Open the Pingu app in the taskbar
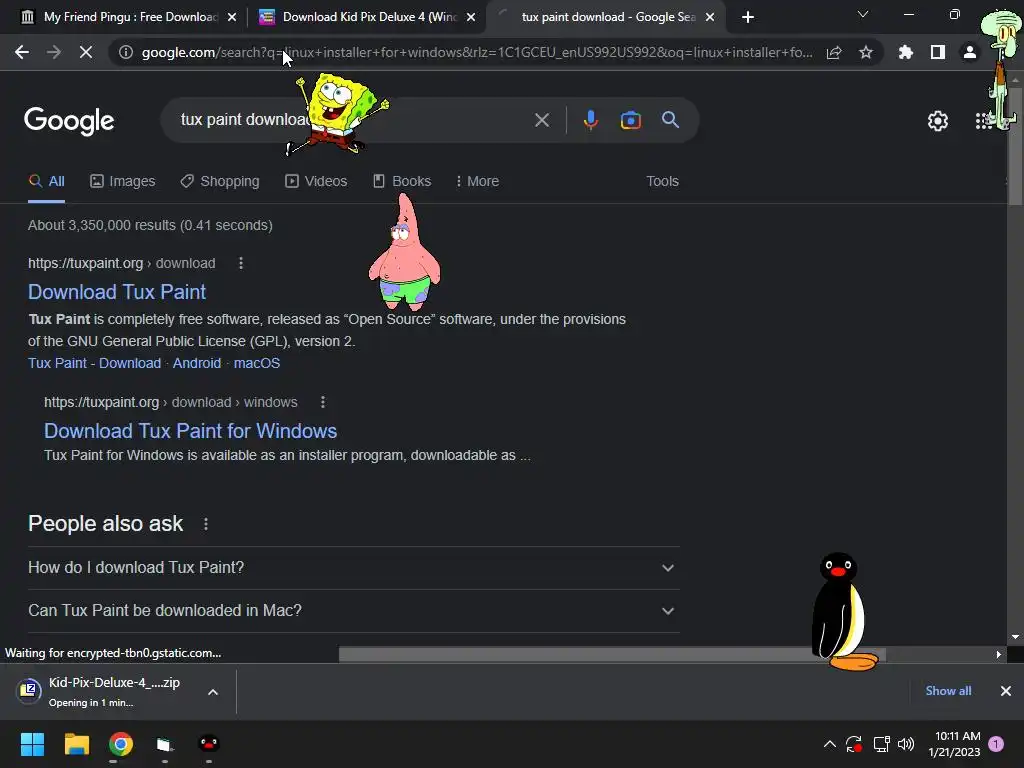Image resolution: width=1024 pixels, height=768 pixels. tap(208, 744)
